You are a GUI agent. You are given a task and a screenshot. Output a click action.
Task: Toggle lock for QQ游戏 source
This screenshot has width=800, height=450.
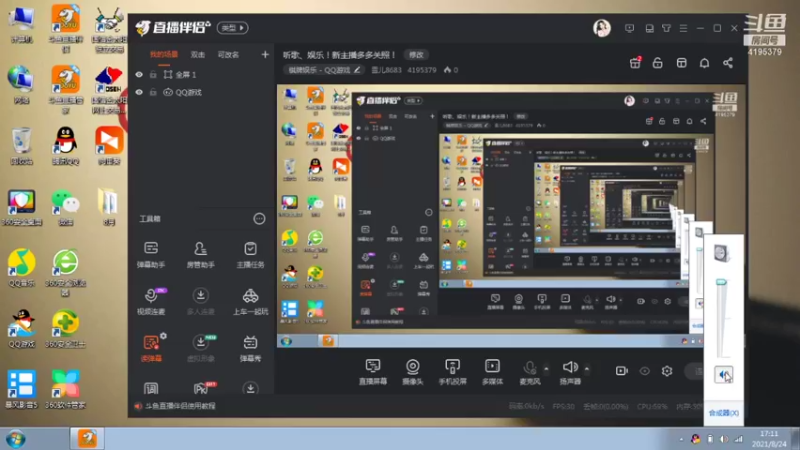point(153,92)
